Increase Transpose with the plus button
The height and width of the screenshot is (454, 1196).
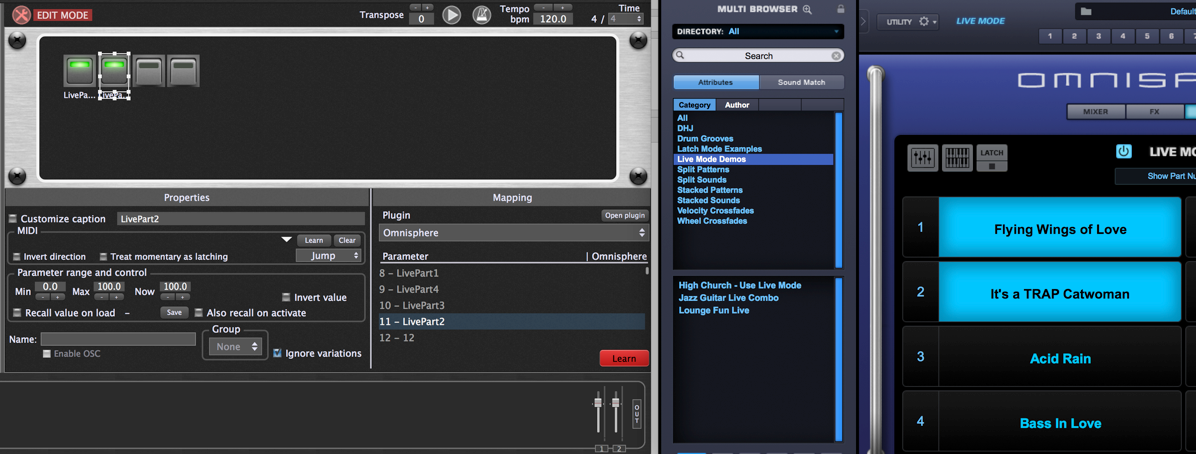click(428, 8)
